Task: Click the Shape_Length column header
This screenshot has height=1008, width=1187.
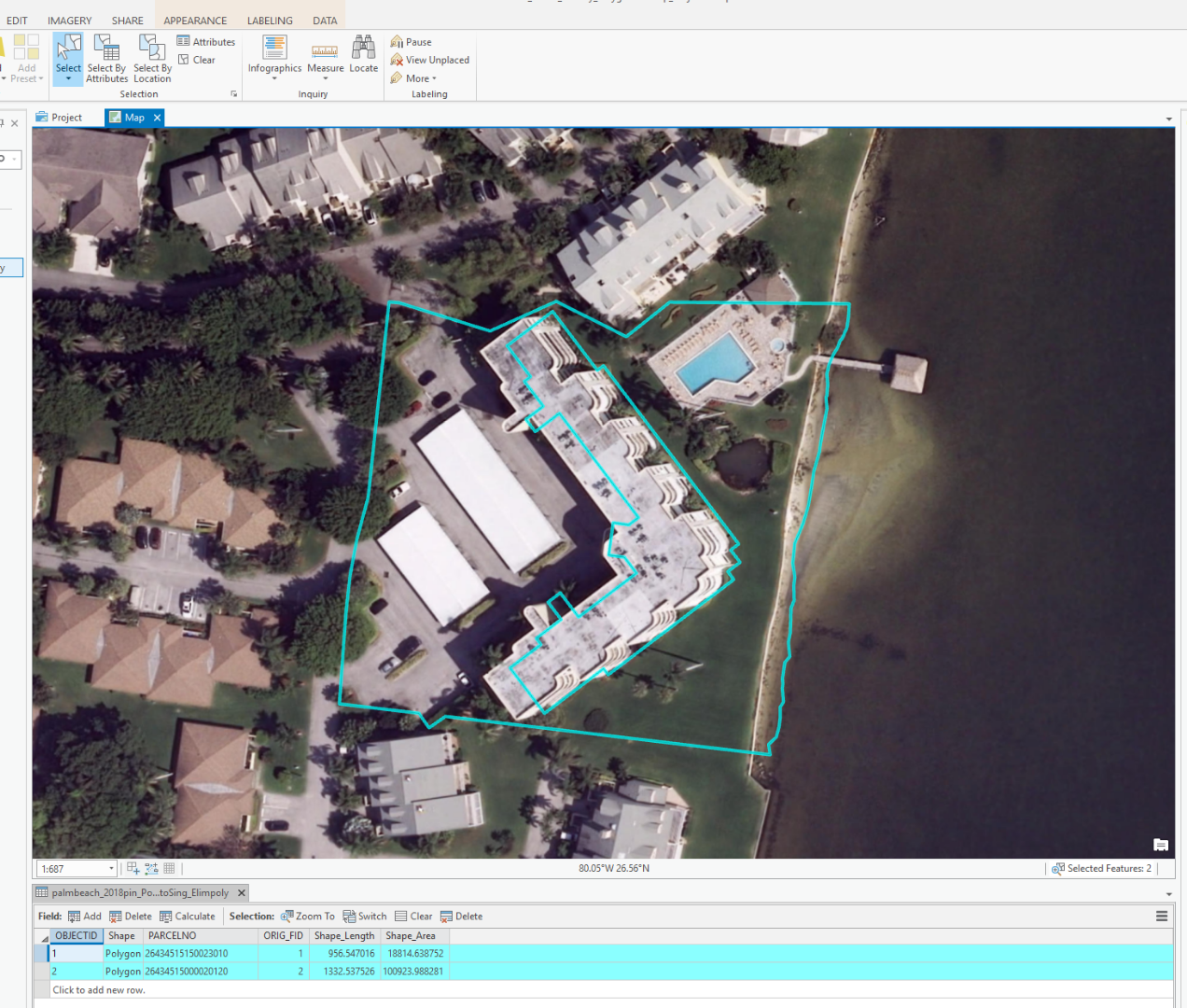Action: 343,936
